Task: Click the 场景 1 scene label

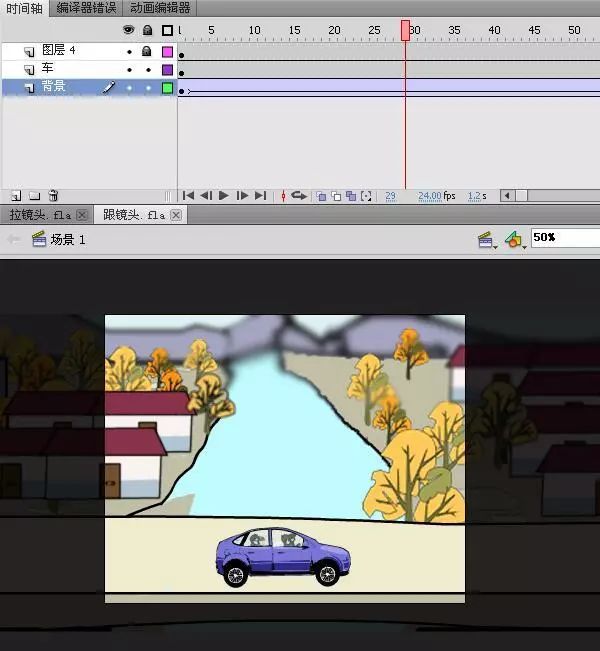Action: pos(67,240)
